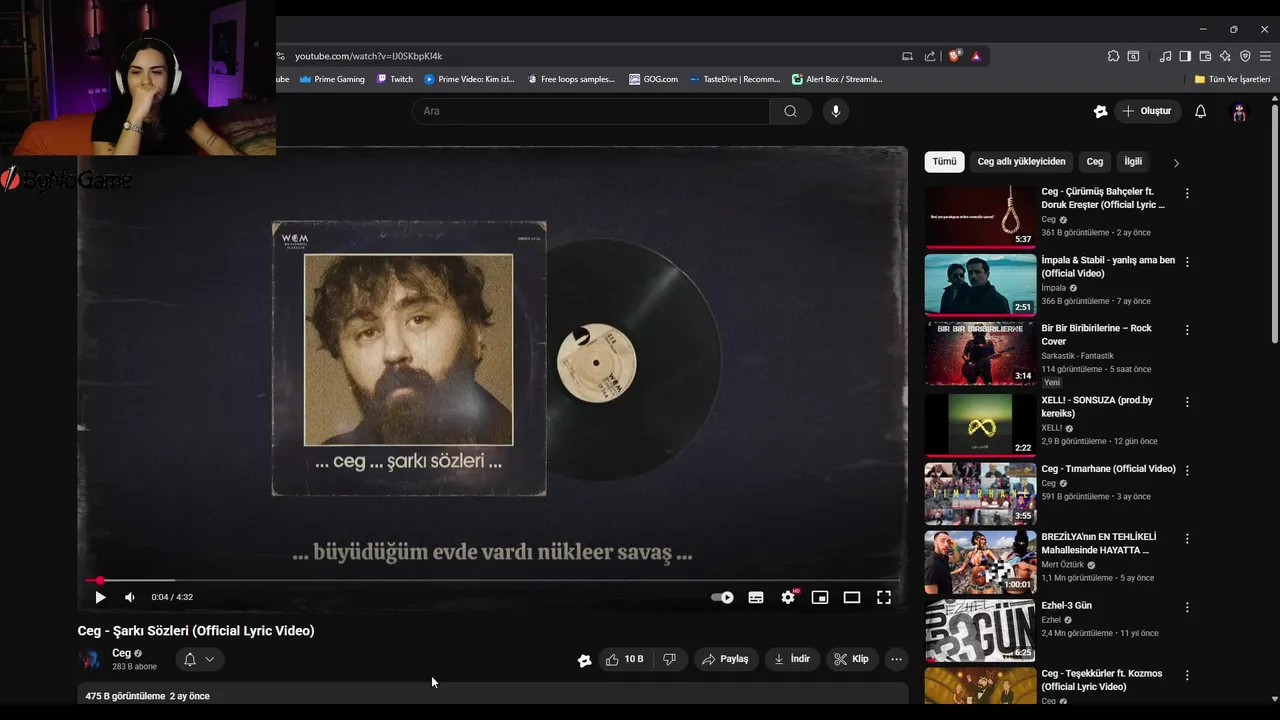Click the Paylaş share button
Viewport: 1280px width, 720px height.
[x=725, y=659]
